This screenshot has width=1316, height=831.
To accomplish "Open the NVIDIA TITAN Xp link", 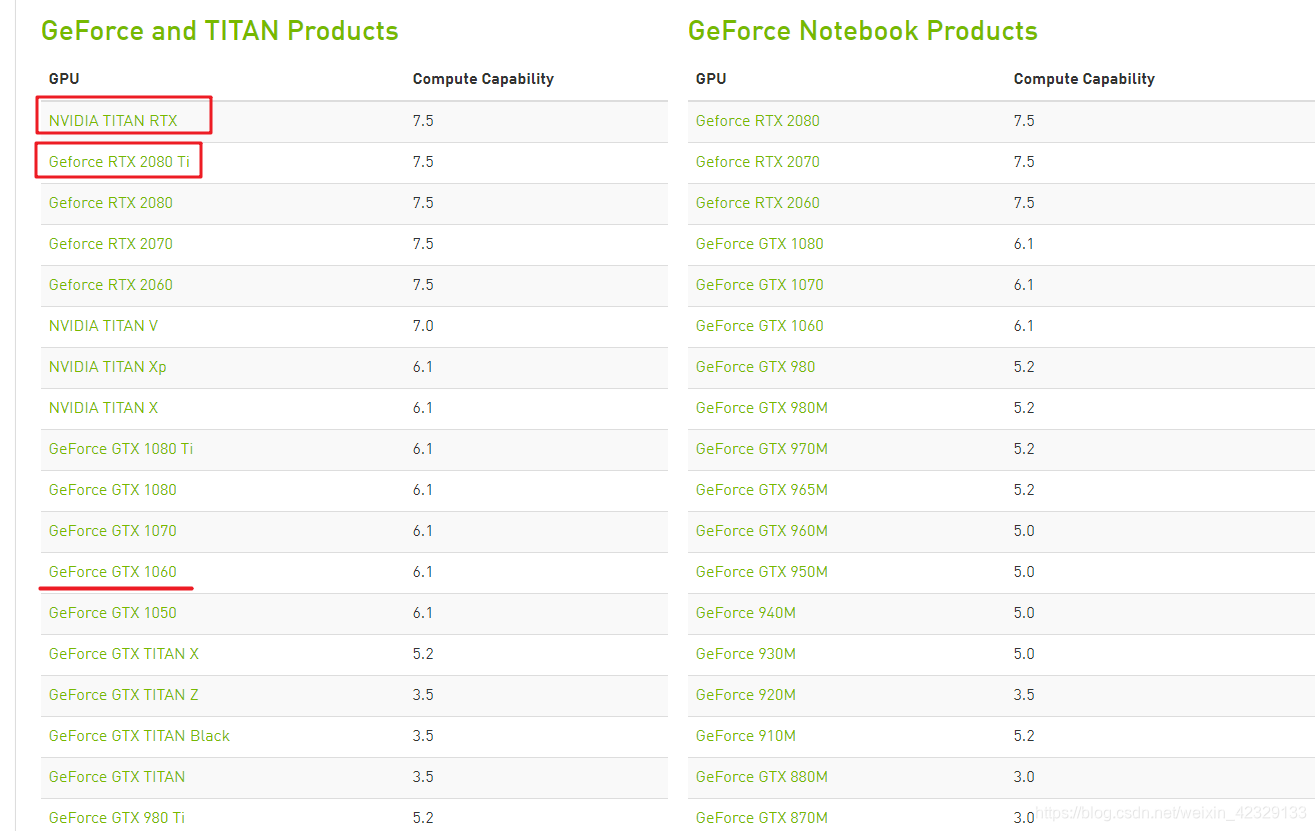I will coord(108,367).
